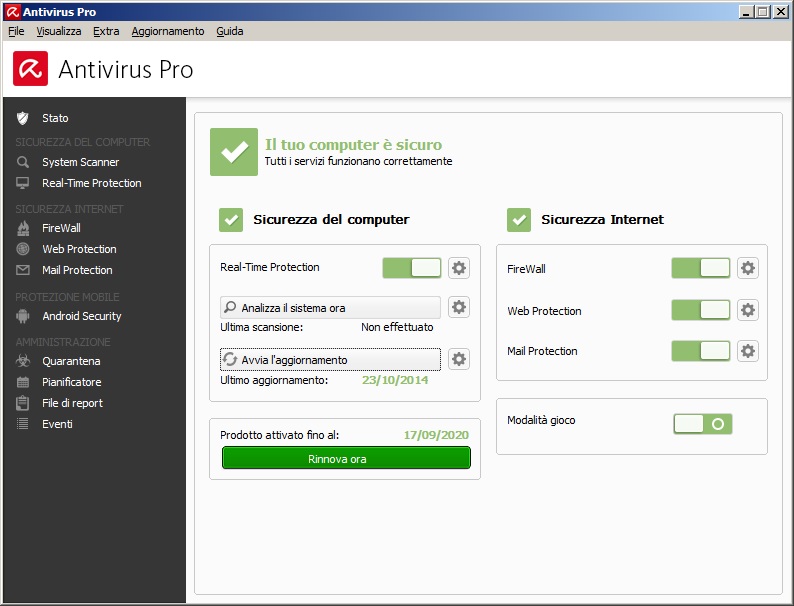Toggle the Mail Protection switch

(x=701, y=351)
